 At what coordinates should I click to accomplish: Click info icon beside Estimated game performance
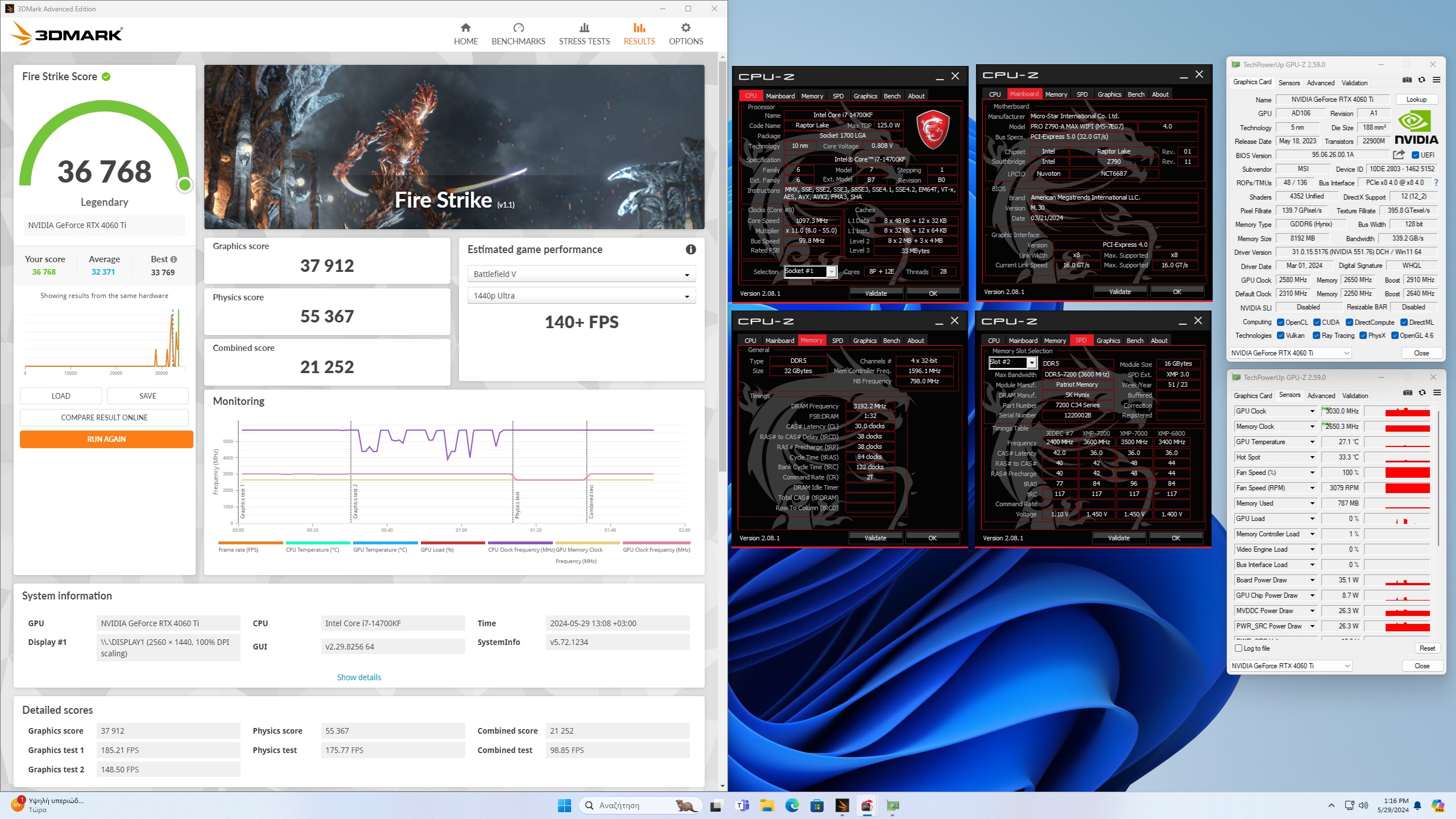[x=690, y=249]
